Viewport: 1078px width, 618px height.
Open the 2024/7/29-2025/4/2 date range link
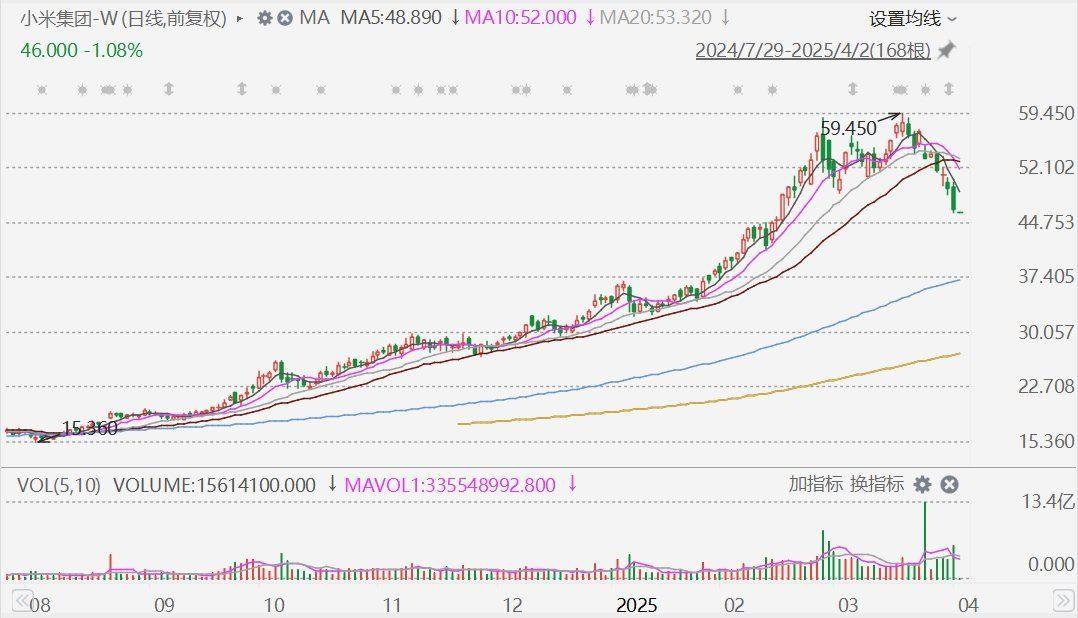(813, 50)
